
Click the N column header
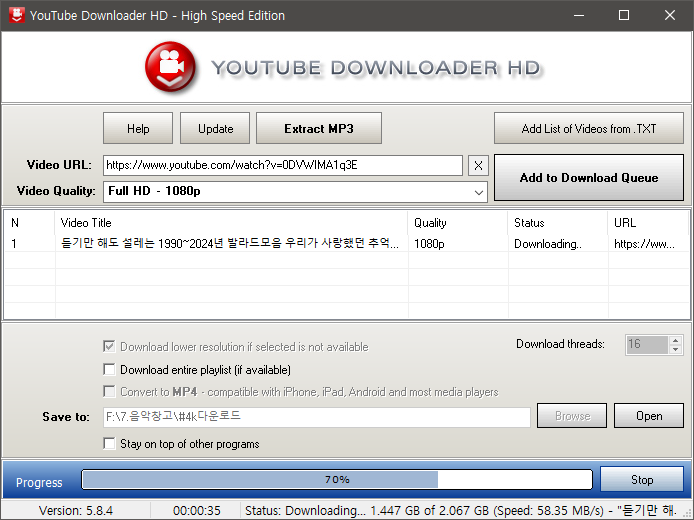pos(29,223)
